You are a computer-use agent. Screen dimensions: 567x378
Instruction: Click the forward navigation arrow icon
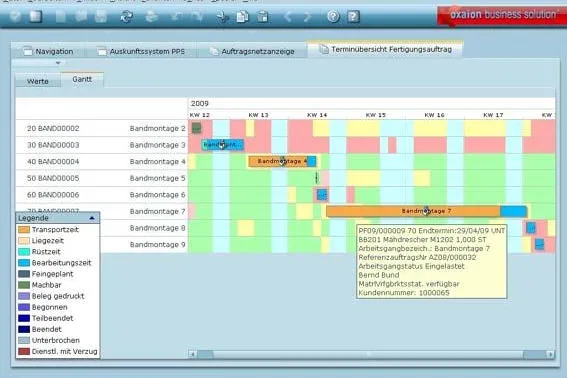pos(307,17)
